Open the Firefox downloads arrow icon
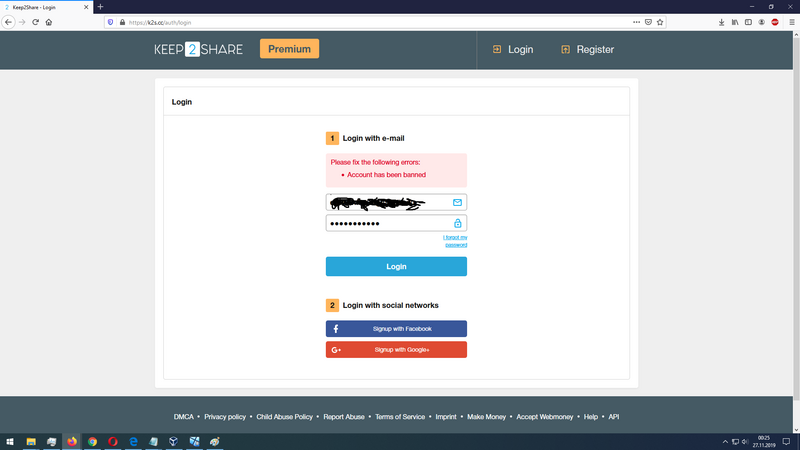 point(722,21)
